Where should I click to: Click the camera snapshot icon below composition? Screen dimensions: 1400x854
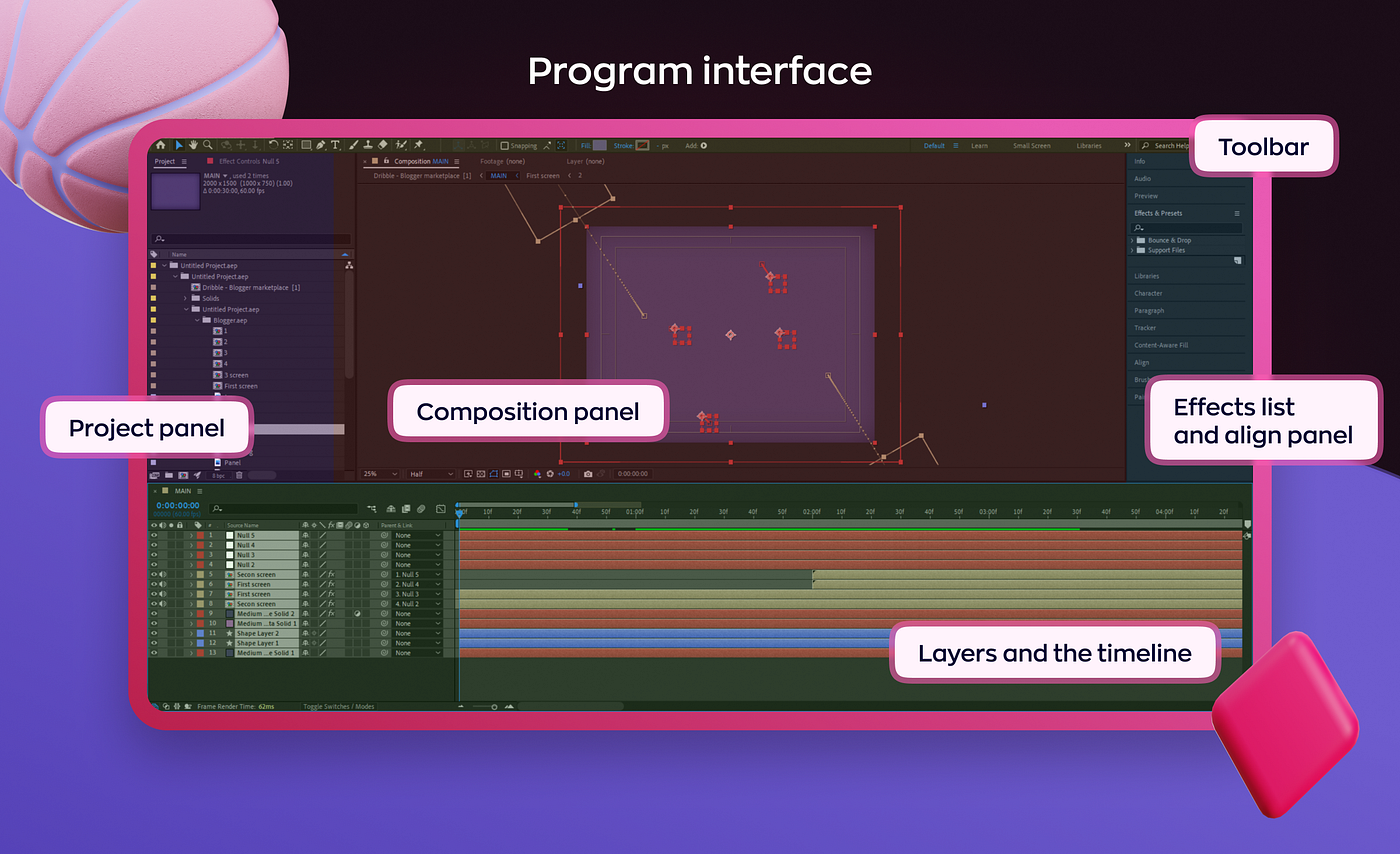coord(588,474)
